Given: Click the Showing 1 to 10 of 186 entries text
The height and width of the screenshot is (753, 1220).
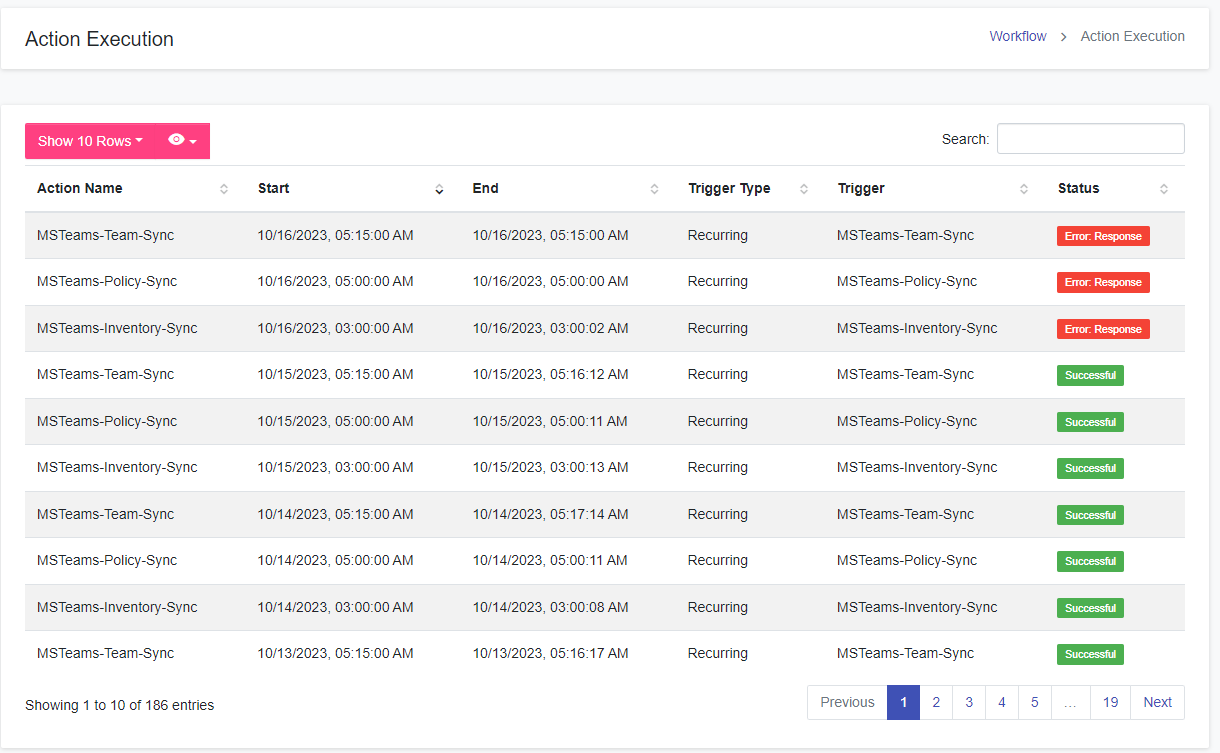Looking at the screenshot, I should [119, 705].
